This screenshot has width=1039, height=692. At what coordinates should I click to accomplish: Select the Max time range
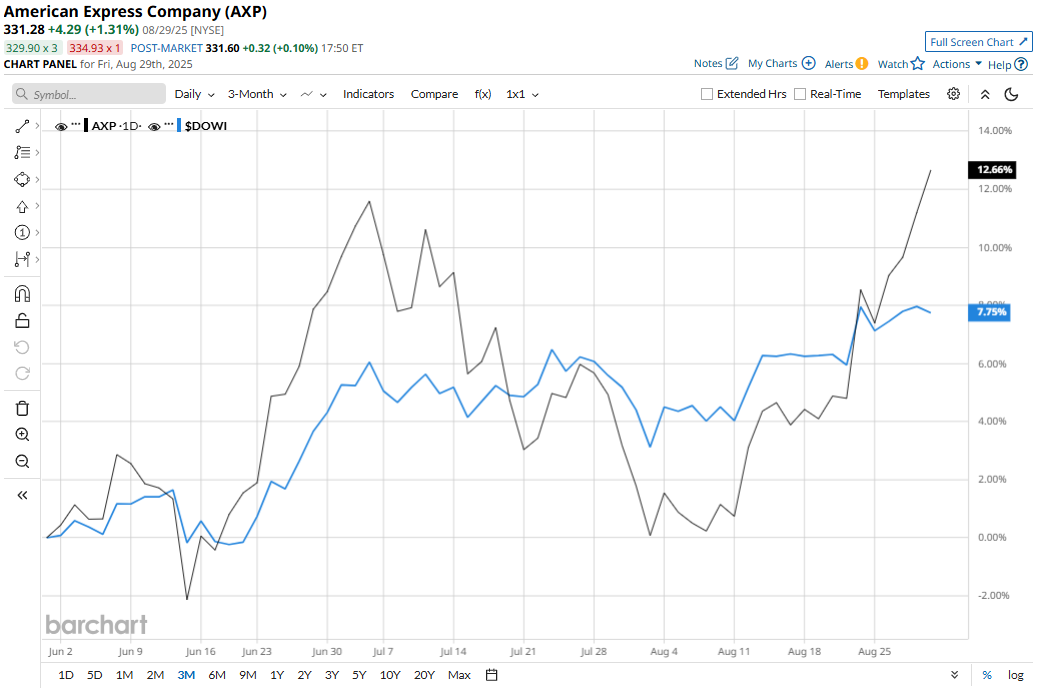tap(459, 675)
